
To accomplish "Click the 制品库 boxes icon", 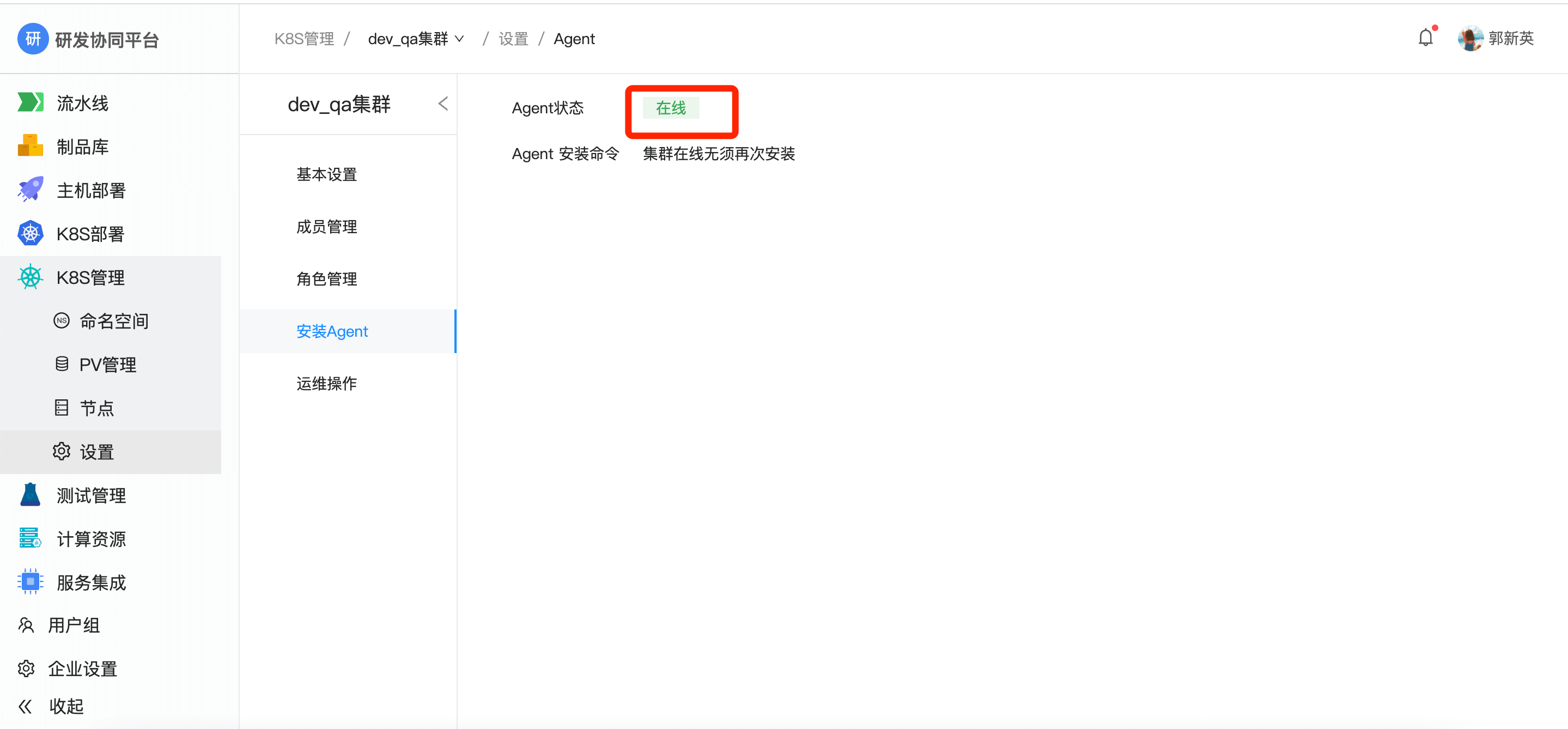I will click(x=31, y=146).
